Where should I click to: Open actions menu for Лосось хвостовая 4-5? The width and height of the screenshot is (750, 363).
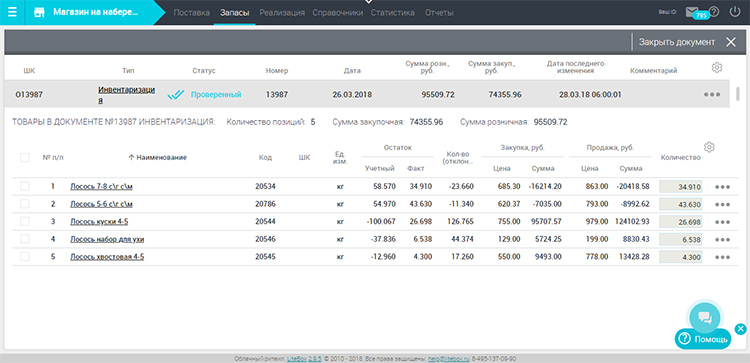pyautogui.click(x=723, y=257)
